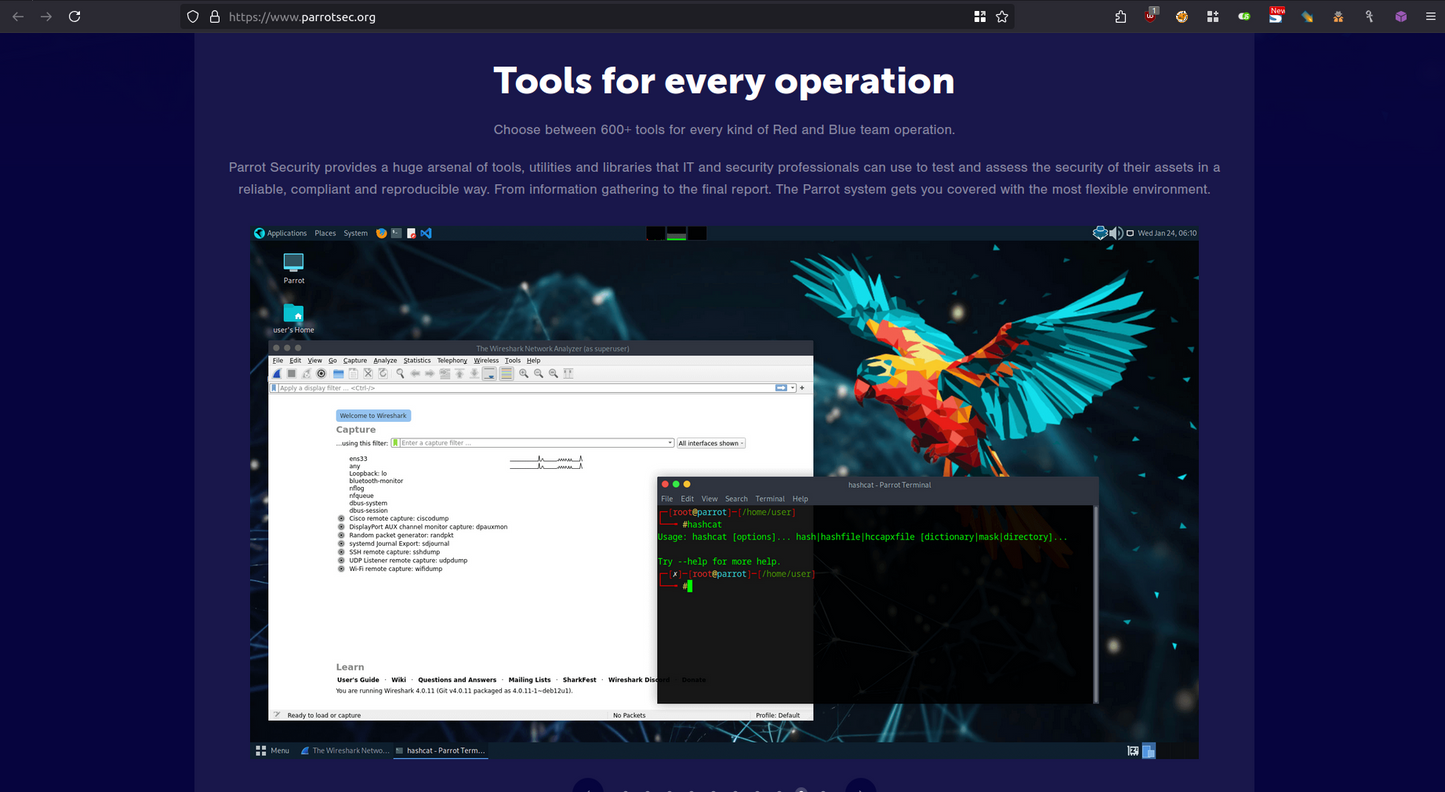Open the red uBlock extension with the 1 badge
This screenshot has width=1445, height=792.
[x=1151, y=16]
